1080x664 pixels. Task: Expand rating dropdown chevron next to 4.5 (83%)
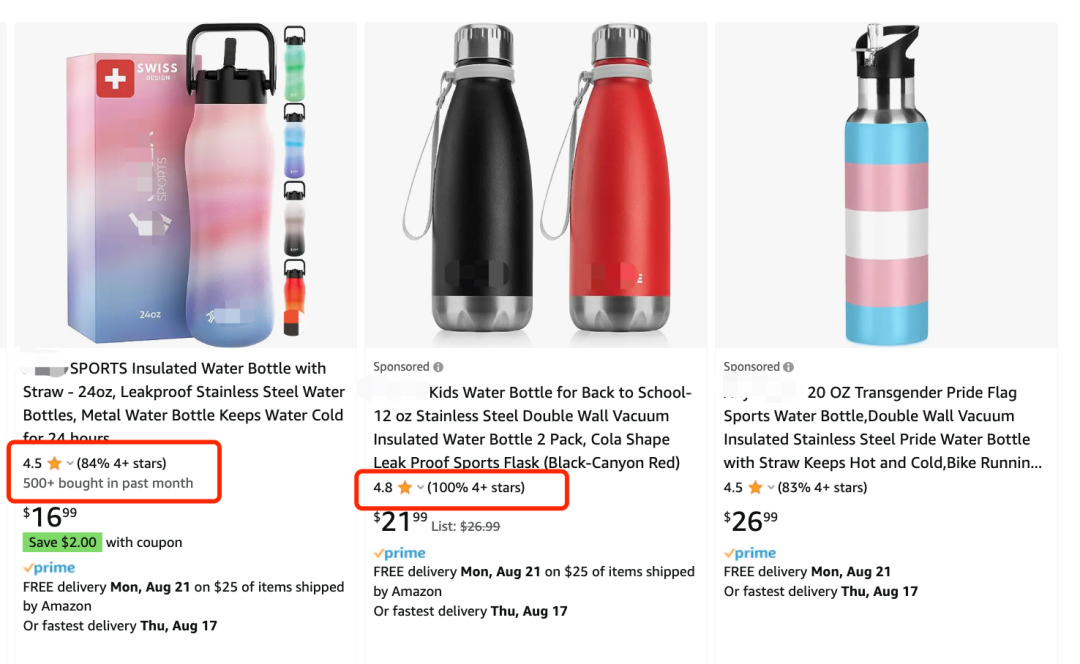coord(771,488)
